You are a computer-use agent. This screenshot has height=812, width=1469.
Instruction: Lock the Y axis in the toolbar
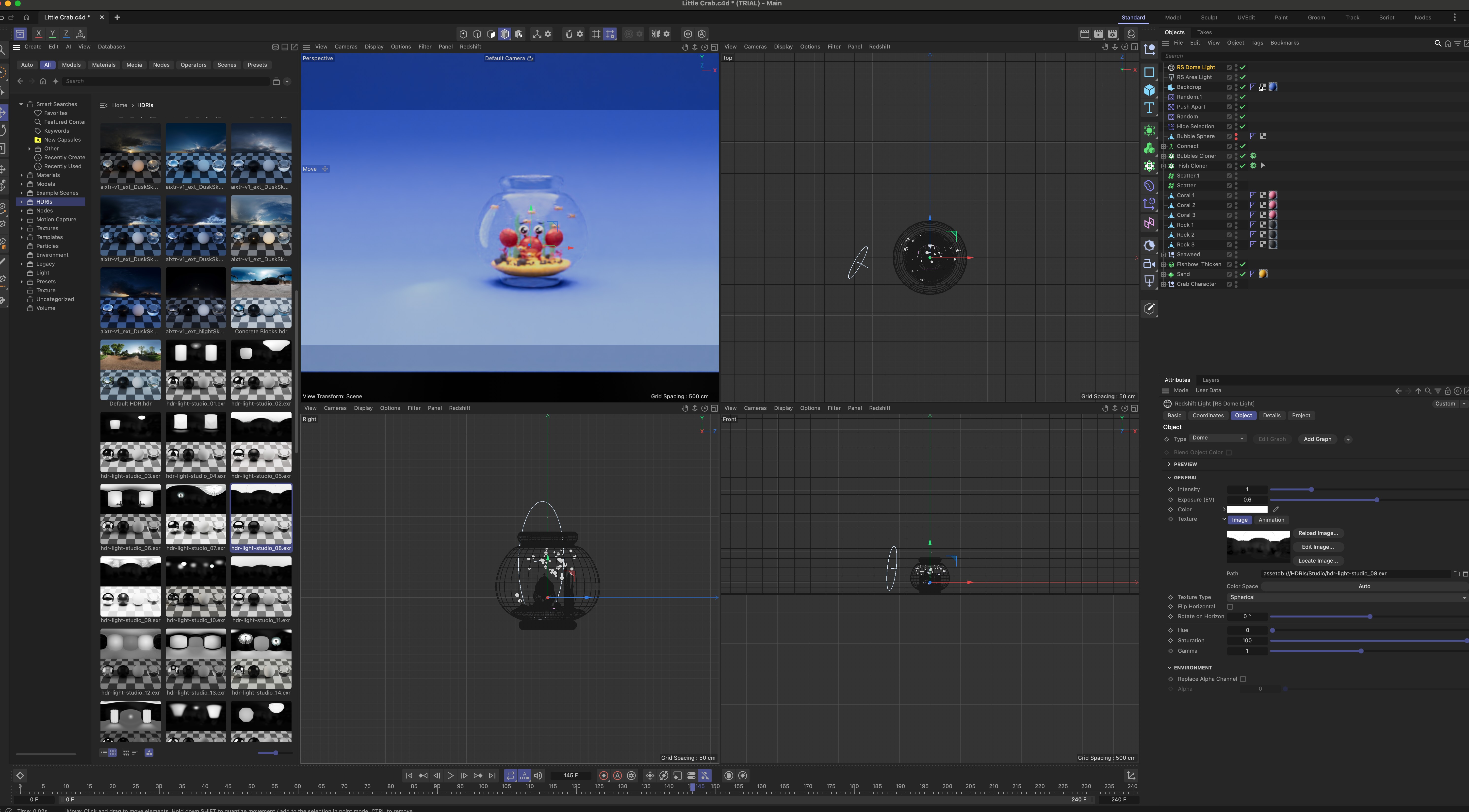pos(52,34)
